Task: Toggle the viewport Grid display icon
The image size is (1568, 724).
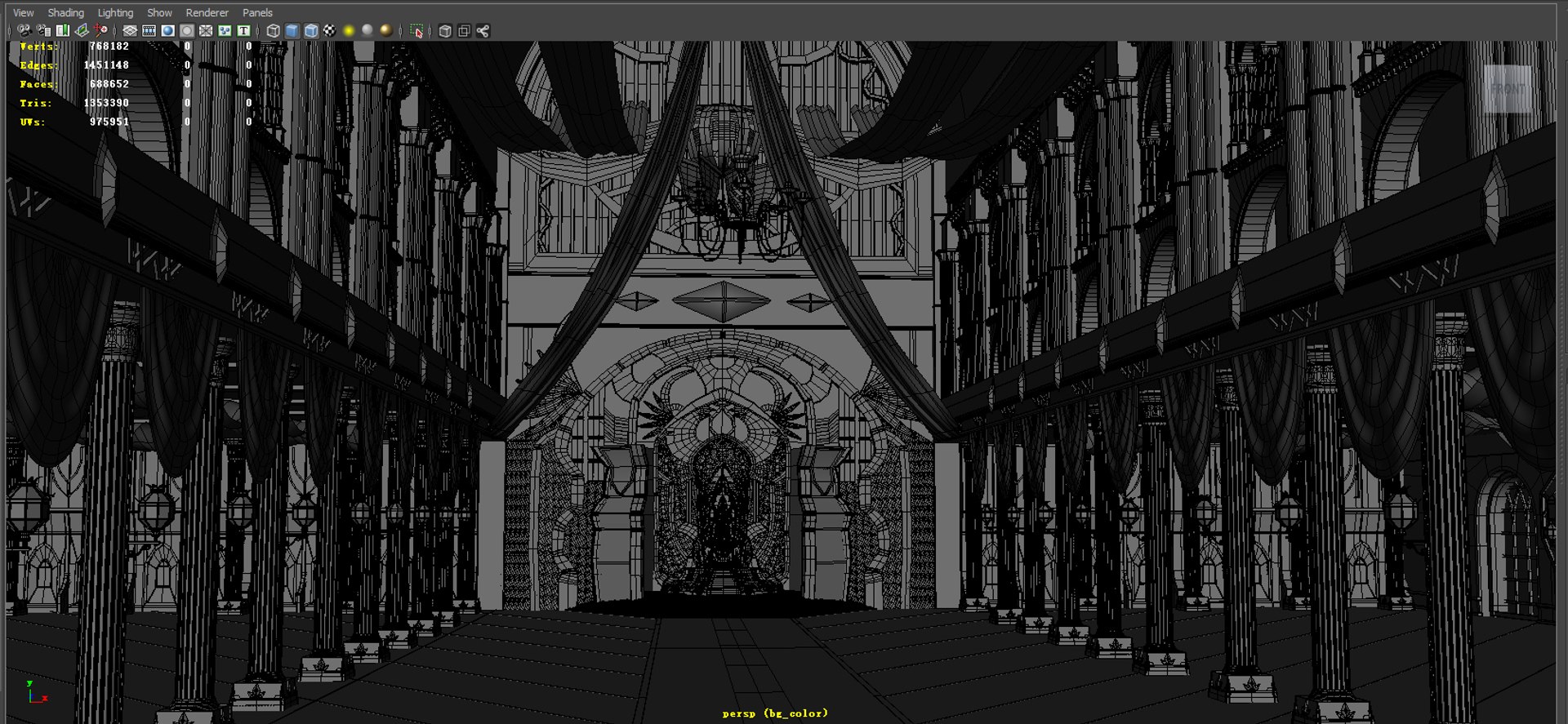Action: click(130, 31)
